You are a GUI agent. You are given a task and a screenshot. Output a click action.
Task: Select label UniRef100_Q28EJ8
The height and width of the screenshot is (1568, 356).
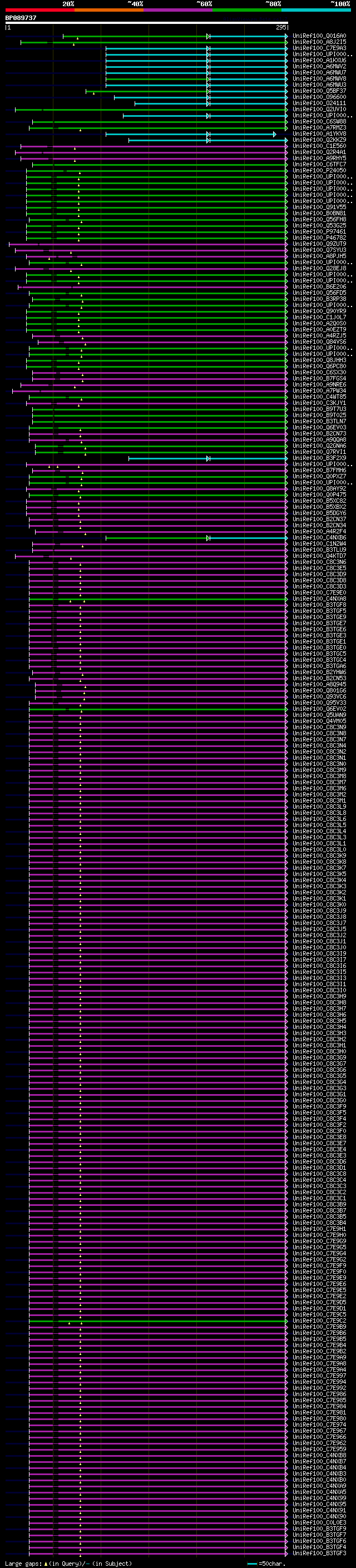[319, 269]
